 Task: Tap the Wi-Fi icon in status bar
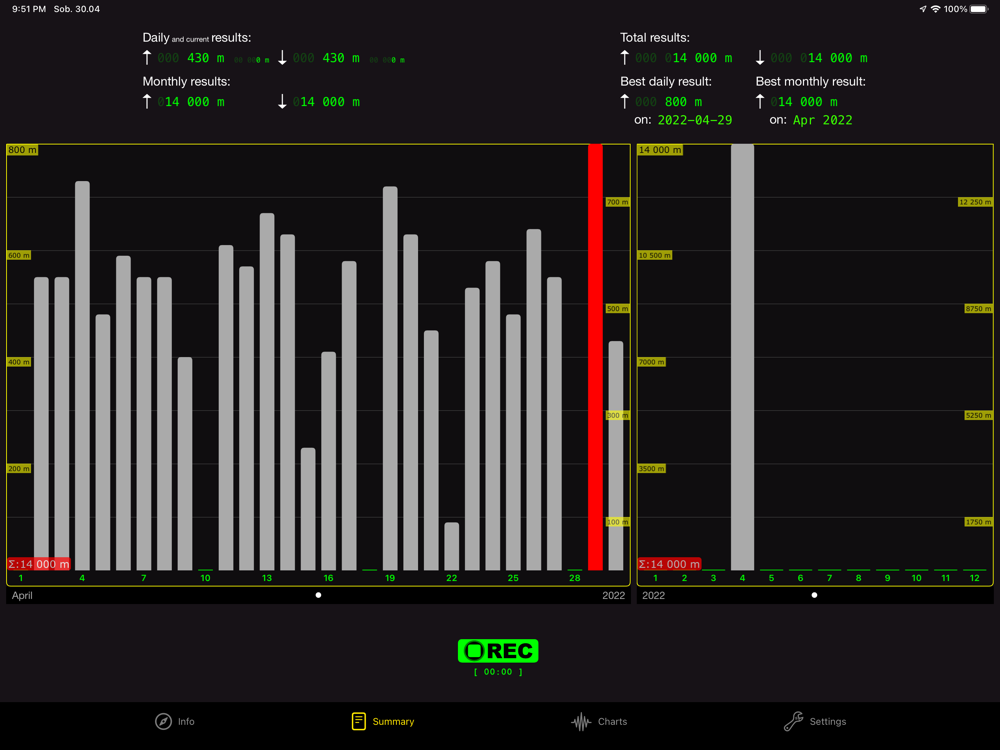coord(936,9)
